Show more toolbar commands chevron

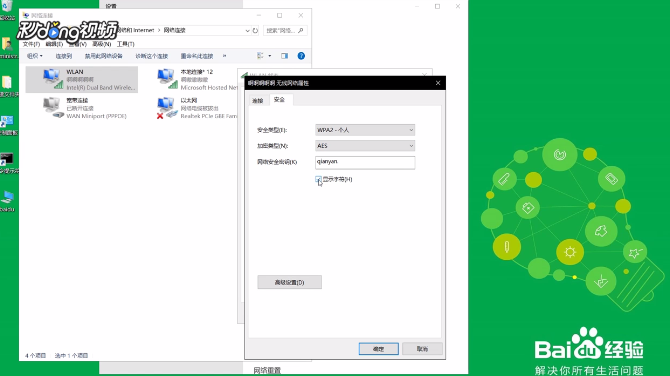tap(224, 56)
